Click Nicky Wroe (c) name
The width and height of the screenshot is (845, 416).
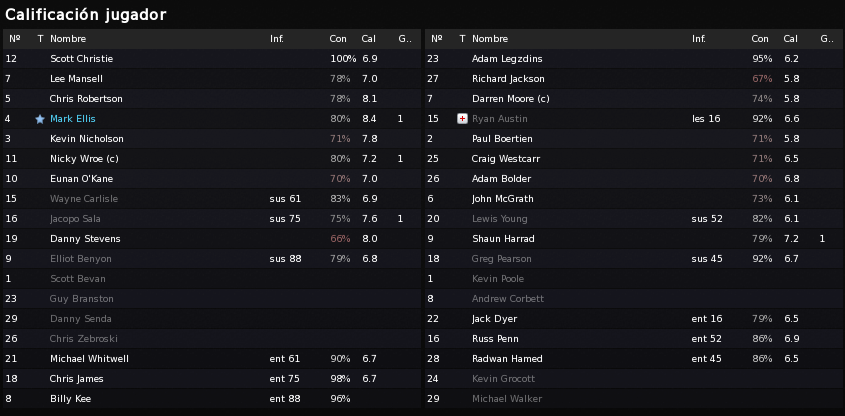(84, 159)
